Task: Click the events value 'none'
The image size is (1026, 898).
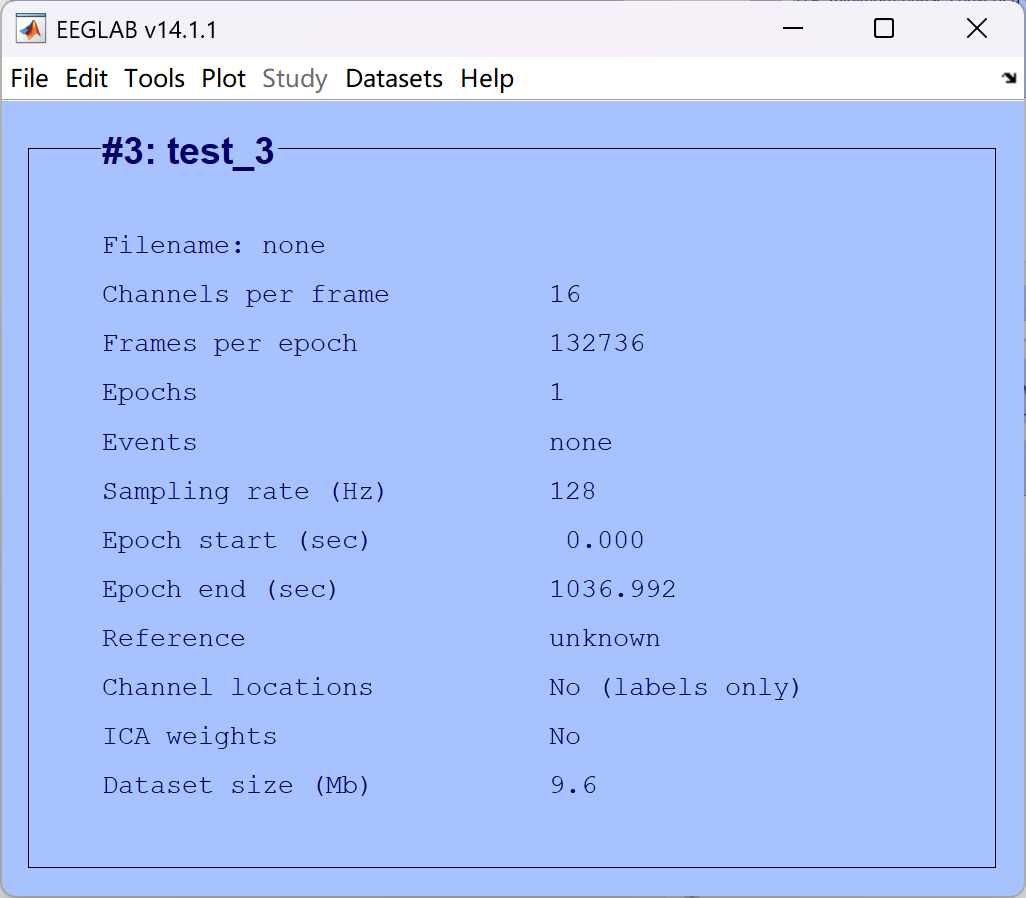Action: (581, 443)
